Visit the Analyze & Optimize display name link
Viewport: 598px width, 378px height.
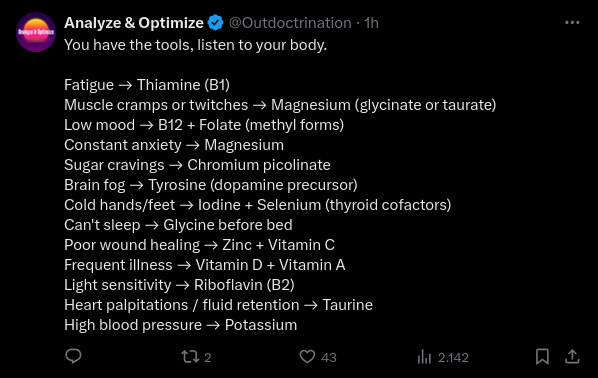click(x=134, y=23)
